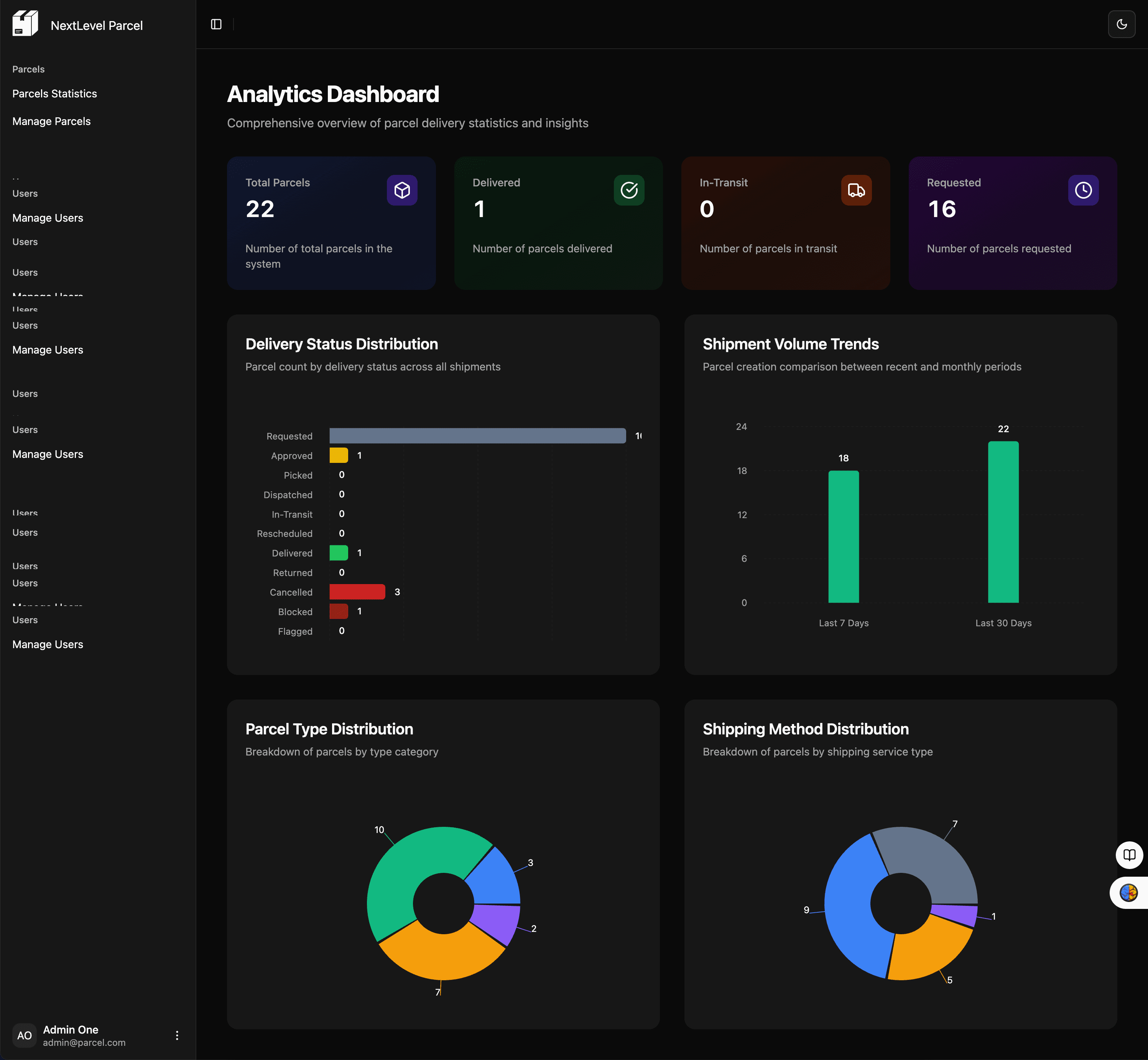This screenshot has height=1060, width=1148.
Task: Click the colorful pie chart floating icon
Action: (x=1129, y=892)
